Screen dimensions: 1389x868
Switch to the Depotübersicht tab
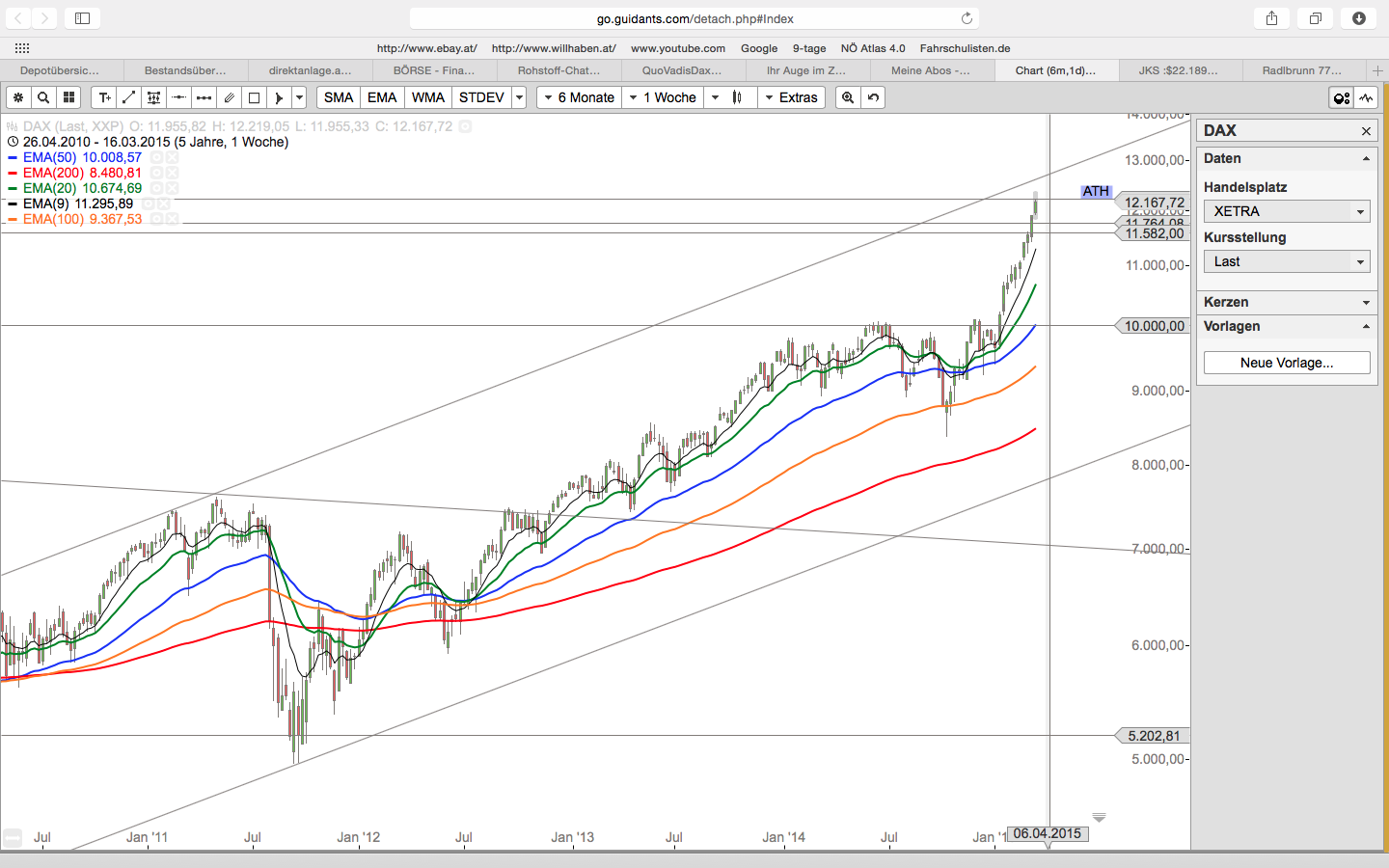pyautogui.click(x=60, y=70)
